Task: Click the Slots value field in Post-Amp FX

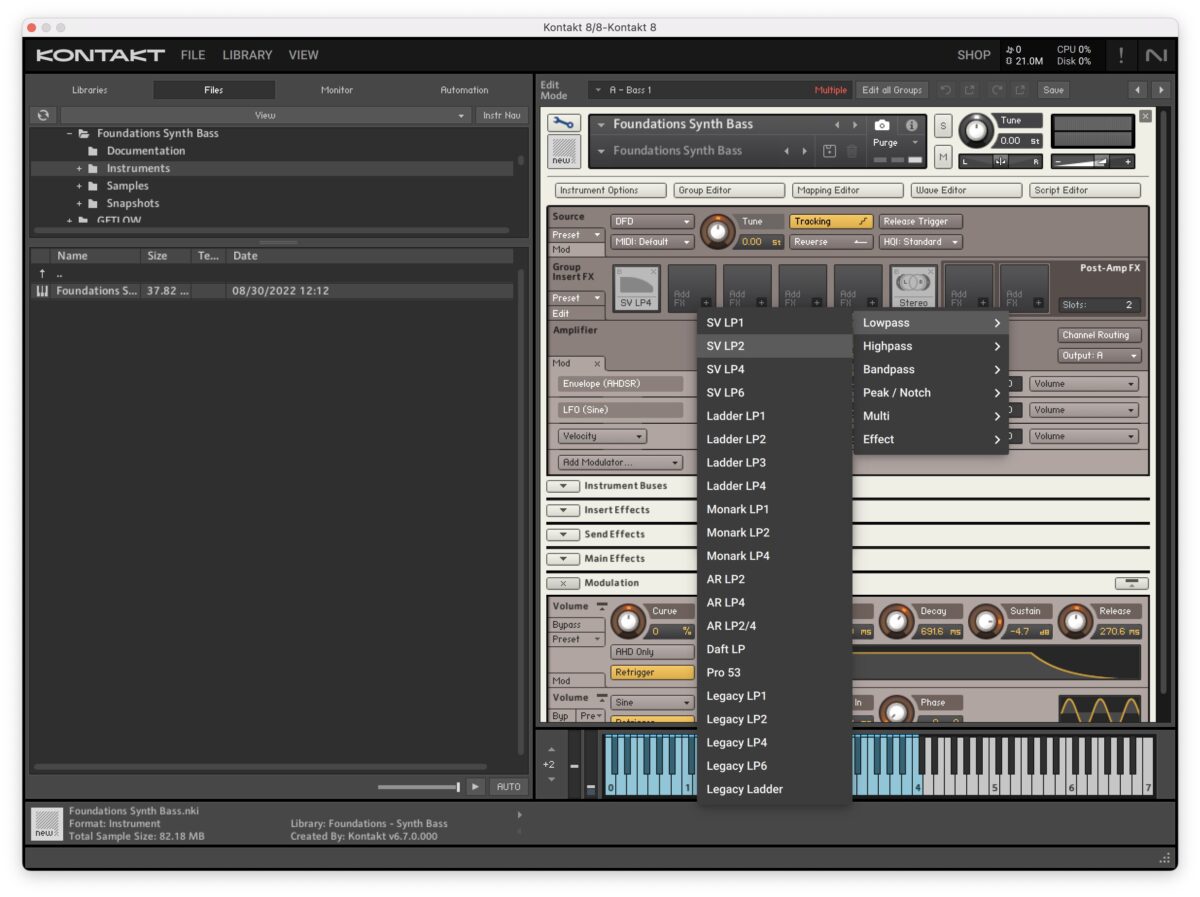Action: click(1100, 305)
